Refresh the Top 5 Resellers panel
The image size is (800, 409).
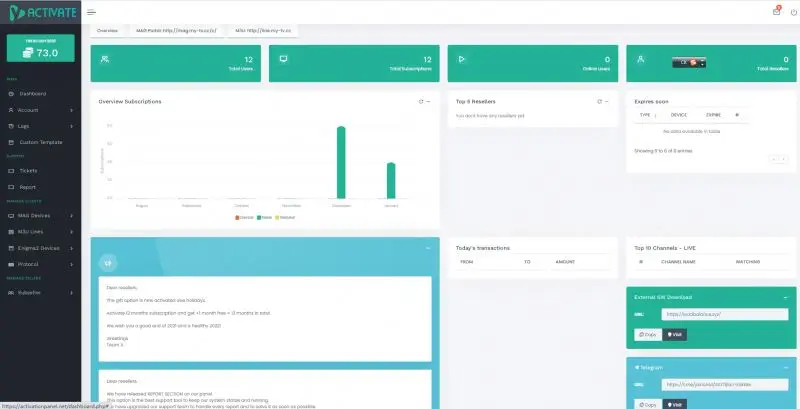pos(599,101)
